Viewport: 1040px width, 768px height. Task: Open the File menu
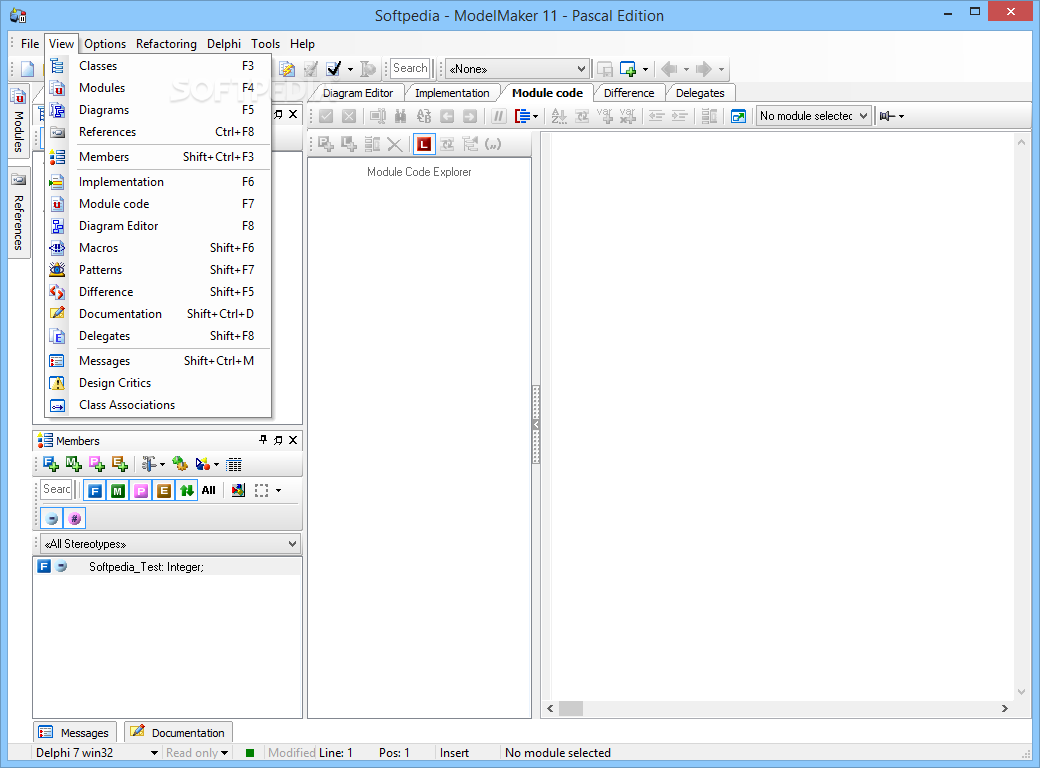(30, 44)
